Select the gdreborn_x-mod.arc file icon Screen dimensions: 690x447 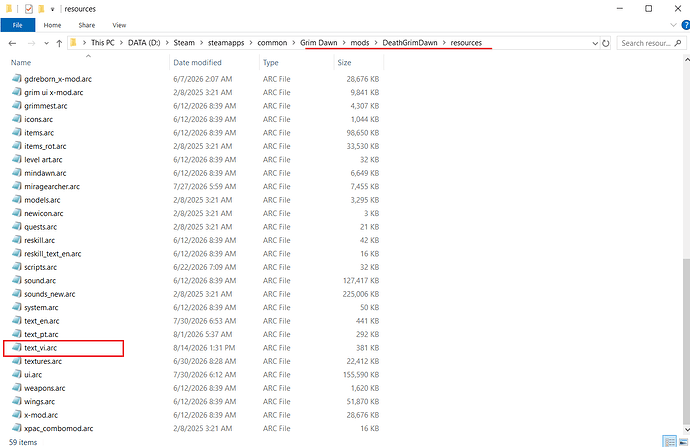tap(17, 78)
